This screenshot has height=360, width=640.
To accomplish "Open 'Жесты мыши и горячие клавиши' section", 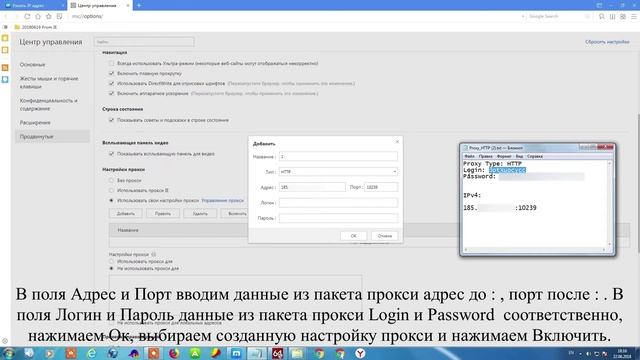I will [49, 82].
